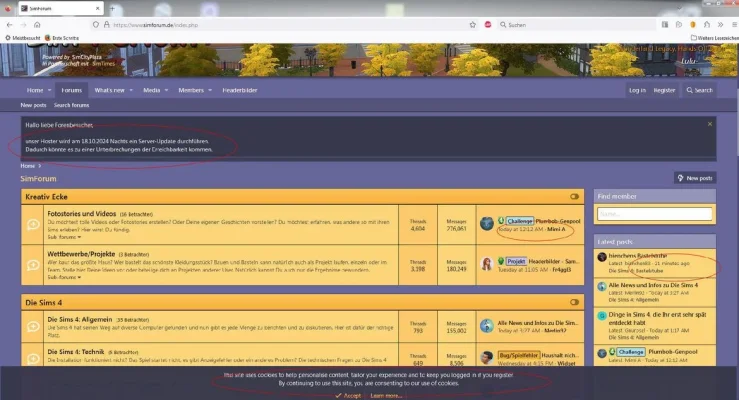The height and width of the screenshot is (400, 739).
Task: Open the avatar beside Wettbewerbe/Projekte's latest post
Action: point(487,264)
